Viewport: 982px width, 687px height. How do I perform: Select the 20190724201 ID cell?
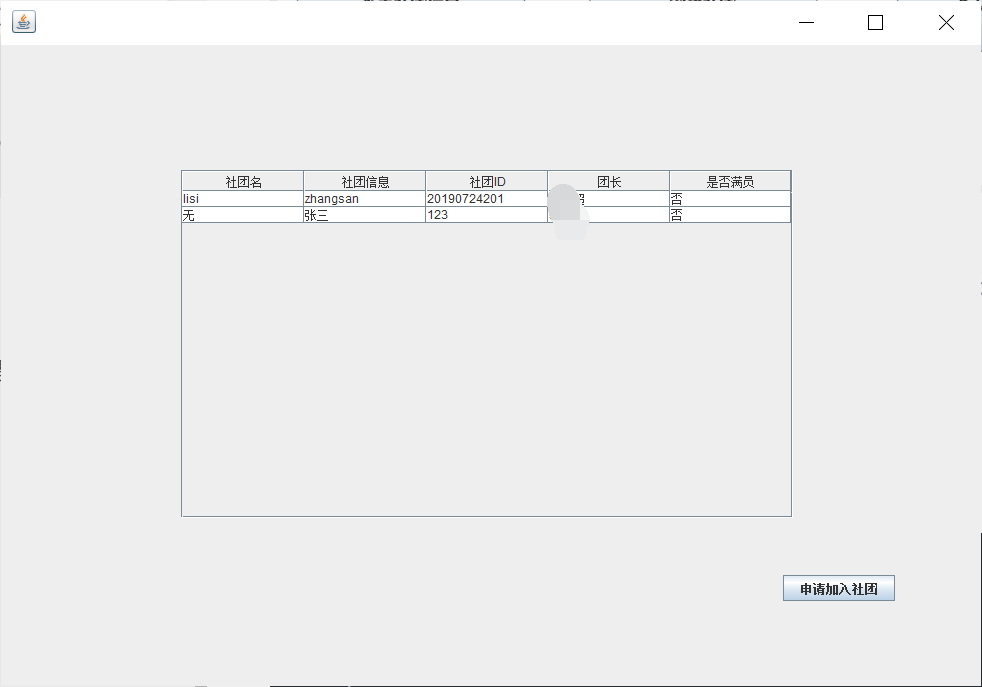[487, 199]
